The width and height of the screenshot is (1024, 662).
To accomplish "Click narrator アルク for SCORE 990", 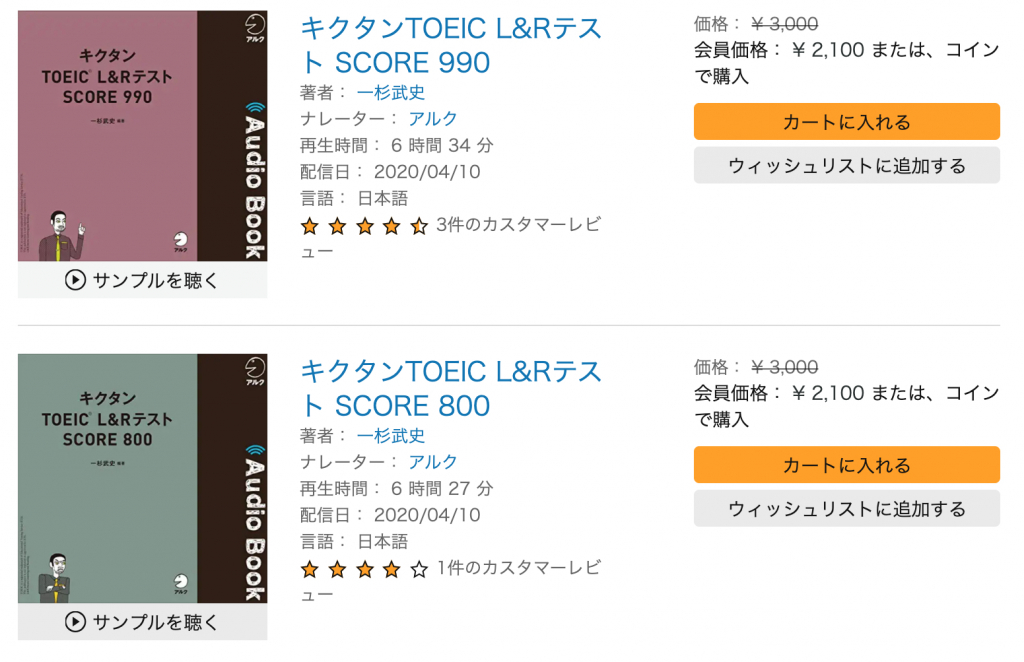I will point(433,119).
